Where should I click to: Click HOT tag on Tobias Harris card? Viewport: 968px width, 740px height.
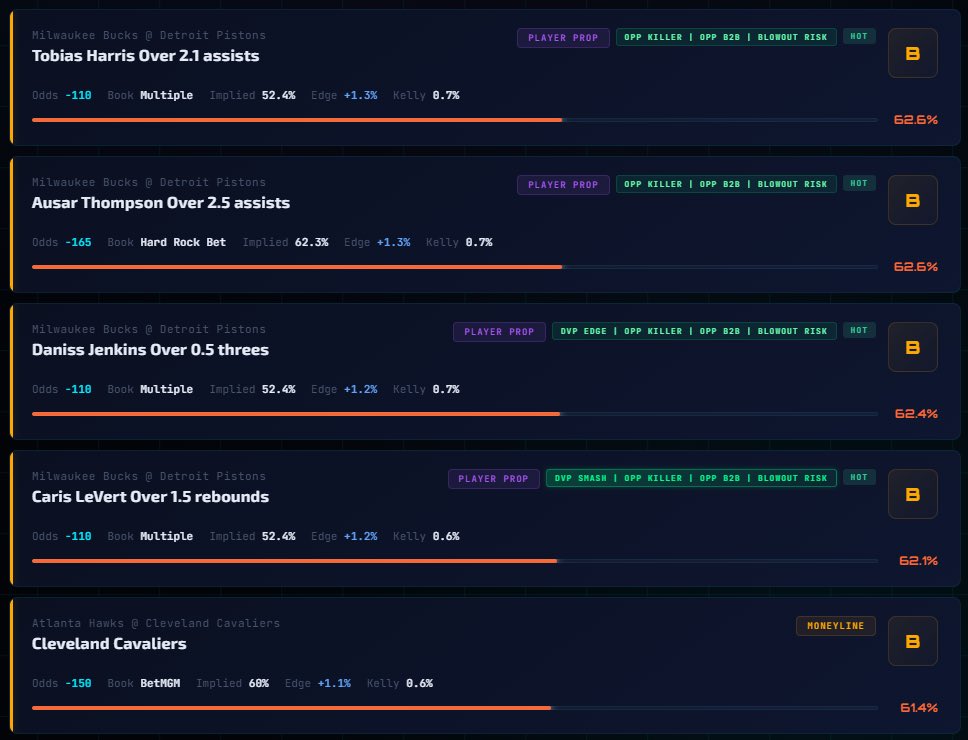click(859, 36)
